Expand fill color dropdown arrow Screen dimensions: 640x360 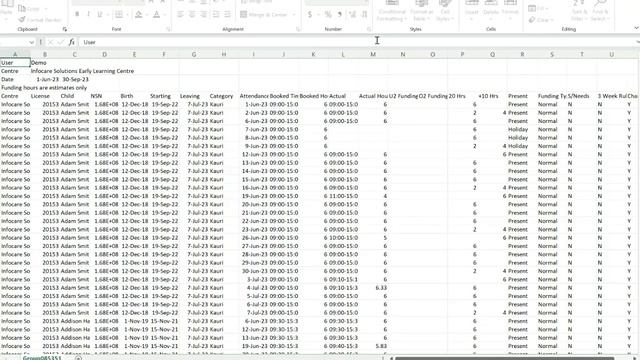(146, 15)
